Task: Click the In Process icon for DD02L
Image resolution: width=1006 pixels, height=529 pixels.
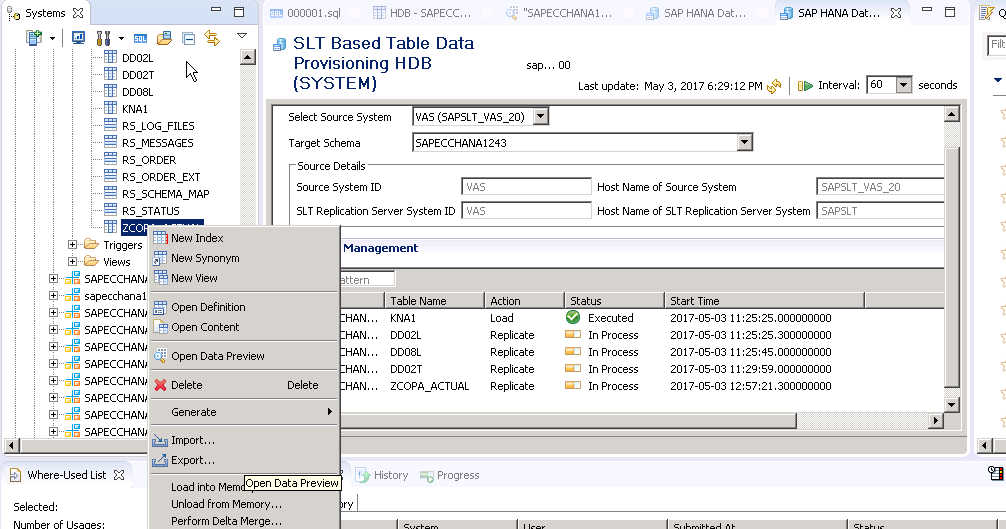Action: coord(573,335)
